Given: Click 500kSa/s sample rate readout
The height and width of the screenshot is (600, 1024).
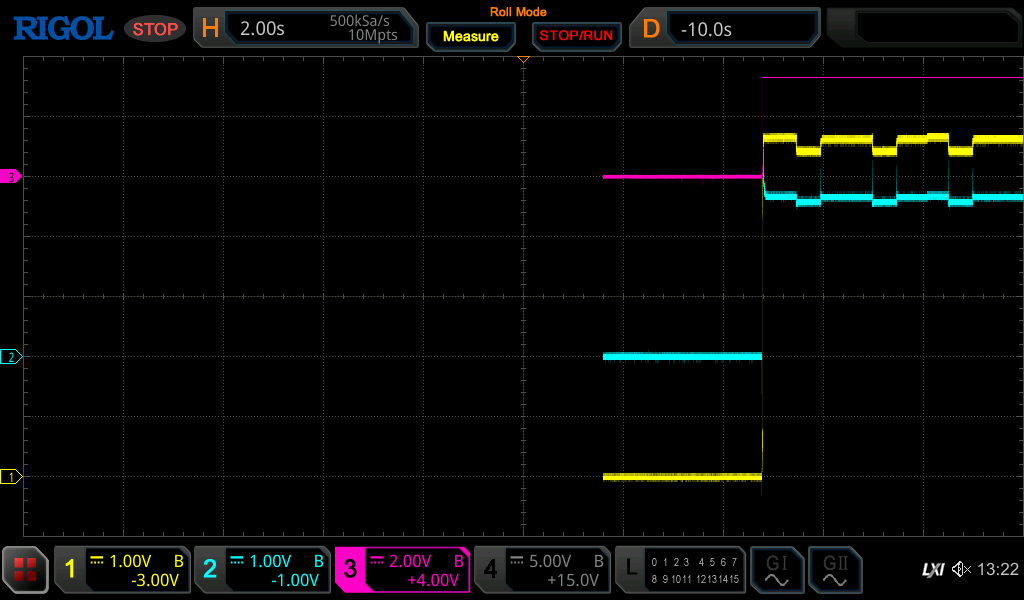Looking at the screenshot, I should [x=359, y=21].
